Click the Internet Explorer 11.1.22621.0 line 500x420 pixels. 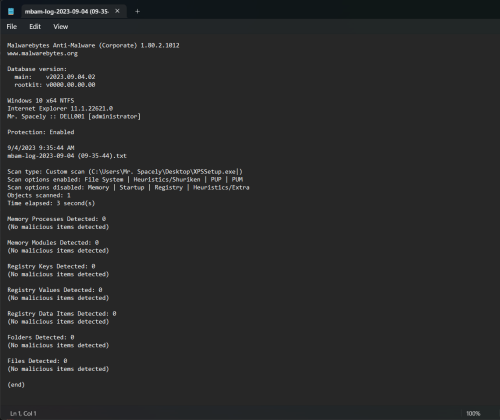[x=60, y=109]
